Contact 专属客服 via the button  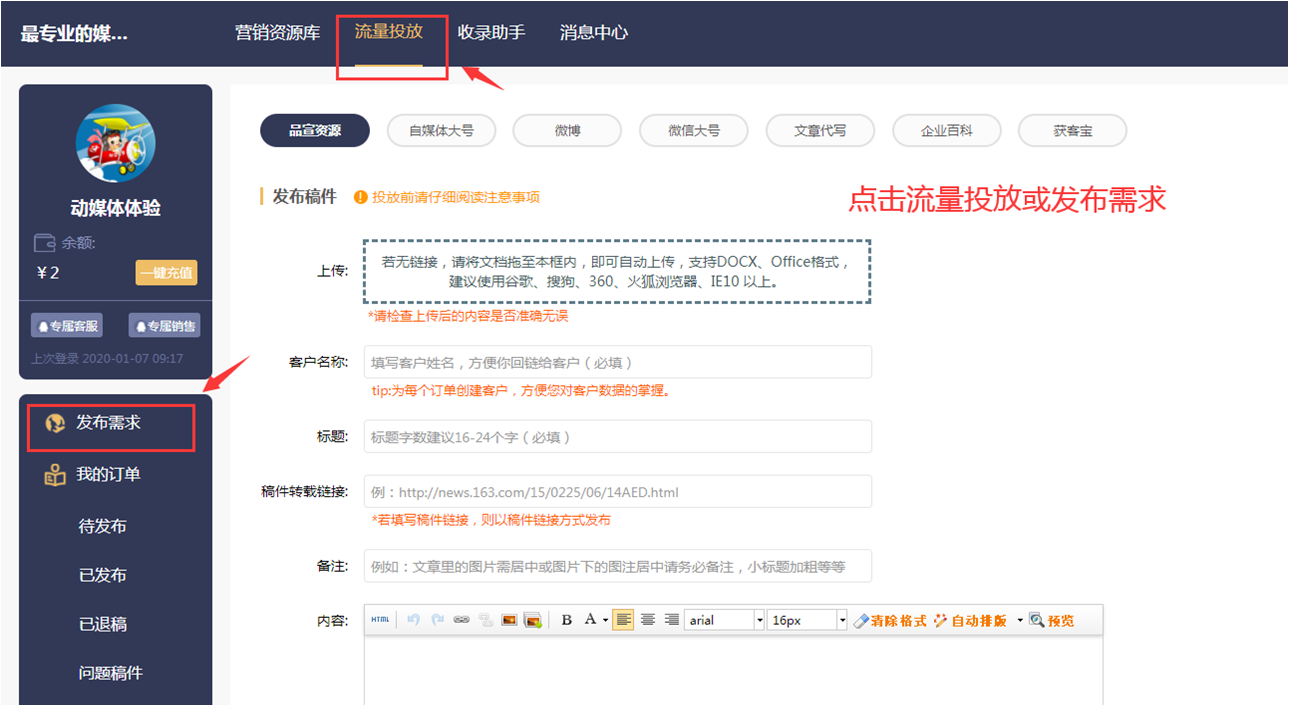coord(66,326)
